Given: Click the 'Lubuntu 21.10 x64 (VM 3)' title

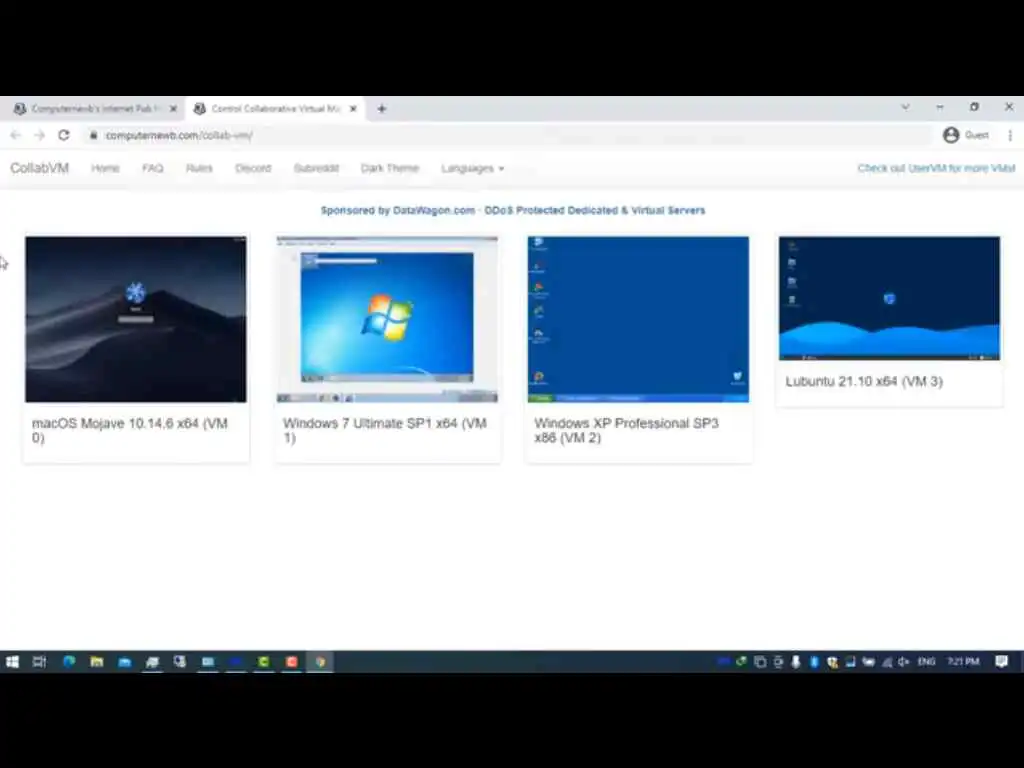Looking at the screenshot, I should coord(864,381).
